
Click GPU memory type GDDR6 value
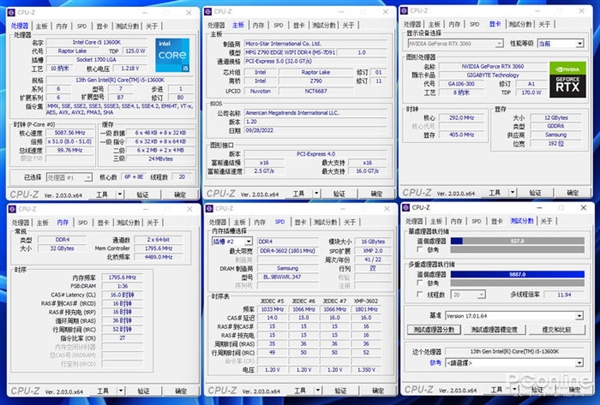point(556,126)
